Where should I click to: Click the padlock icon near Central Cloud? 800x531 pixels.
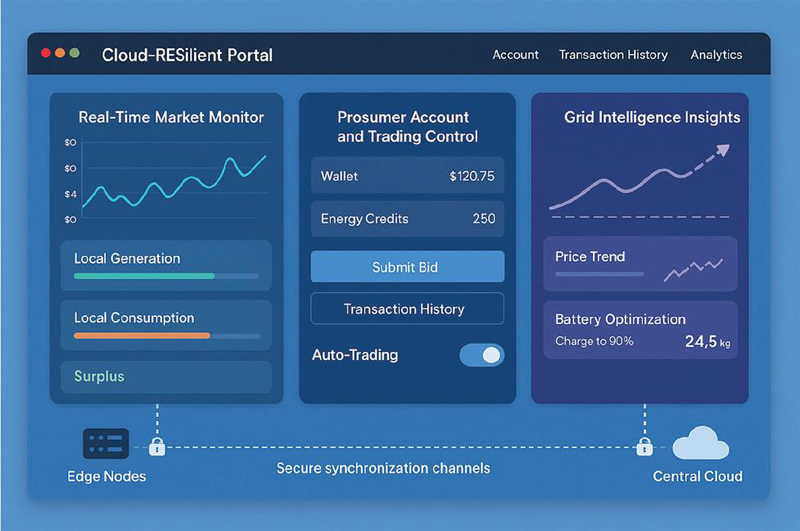pyautogui.click(x=644, y=445)
